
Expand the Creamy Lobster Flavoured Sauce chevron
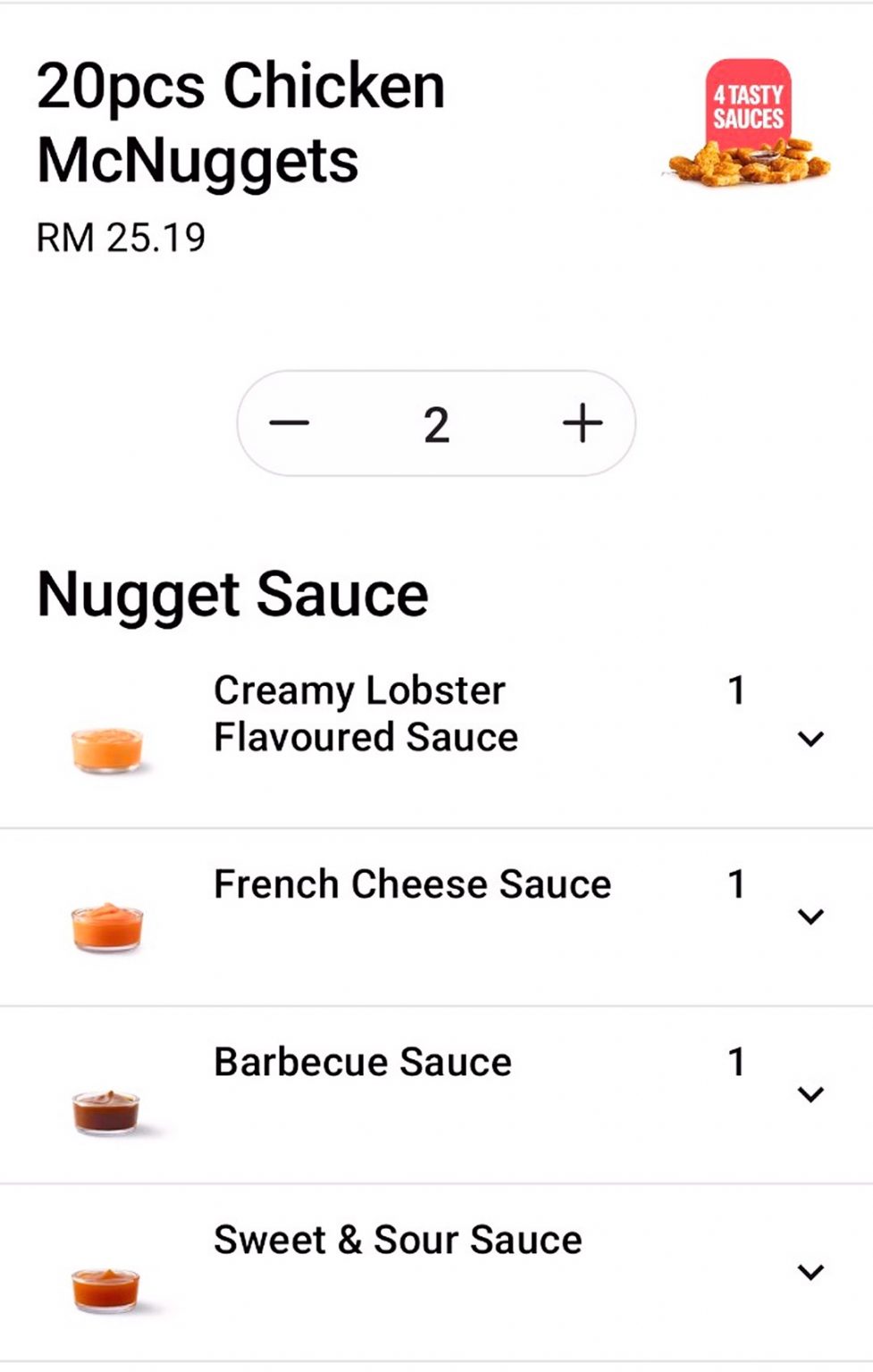point(810,739)
